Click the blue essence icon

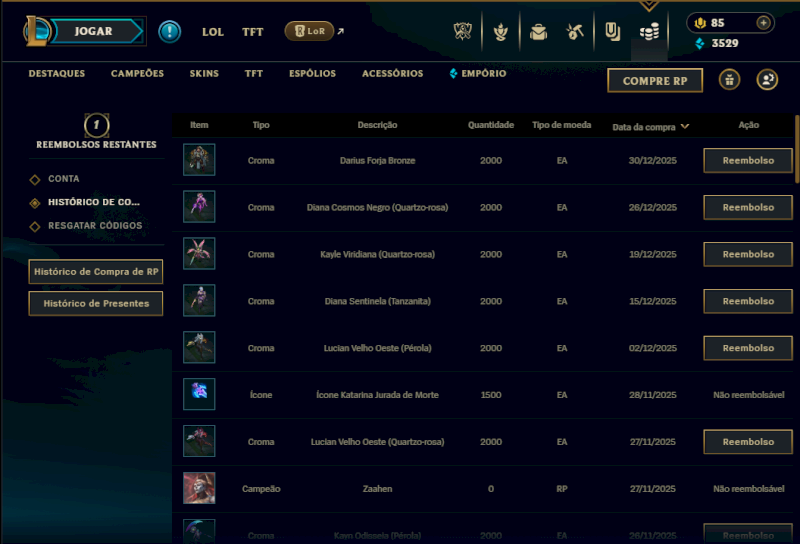700,43
